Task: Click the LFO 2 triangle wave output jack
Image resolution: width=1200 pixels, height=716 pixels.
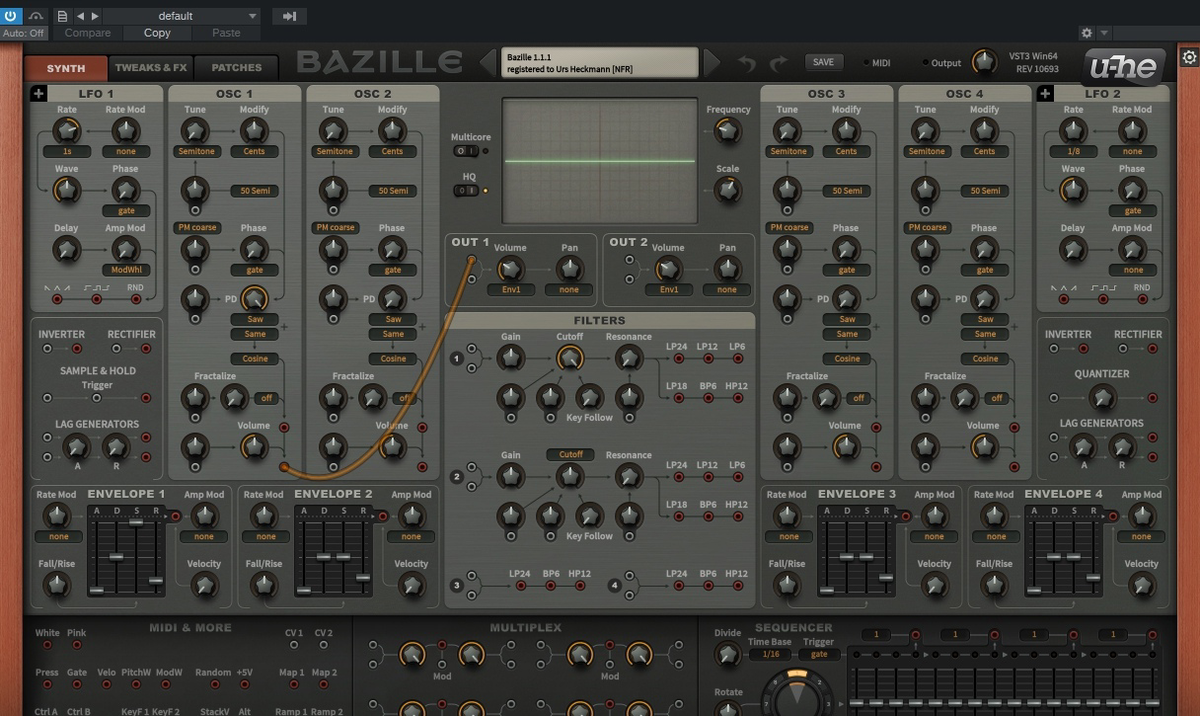Action: (x=1064, y=299)
